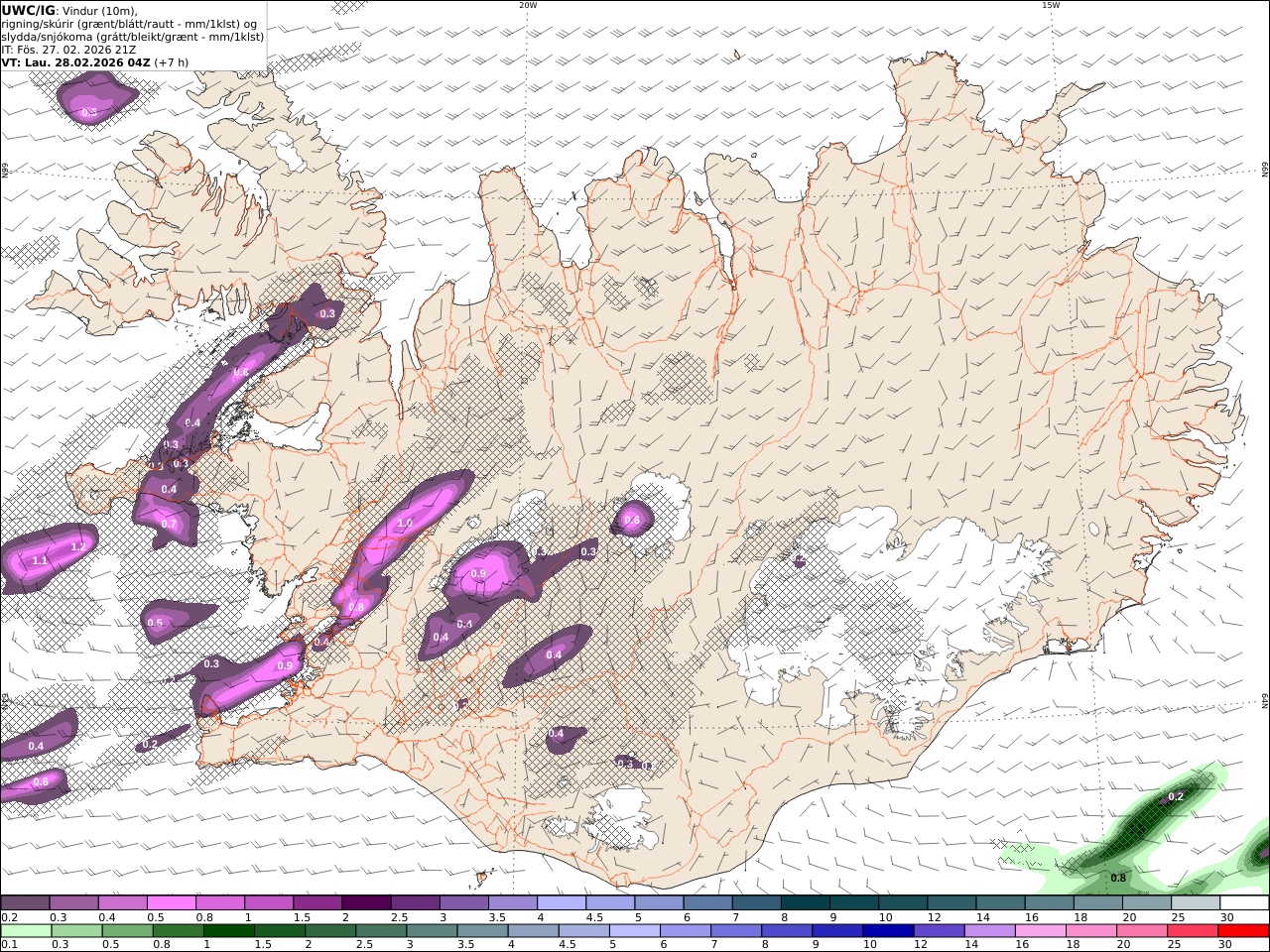Click the violet rain swatch above 12
Viewport: 1270px width, 952px height.
[938, 931]
